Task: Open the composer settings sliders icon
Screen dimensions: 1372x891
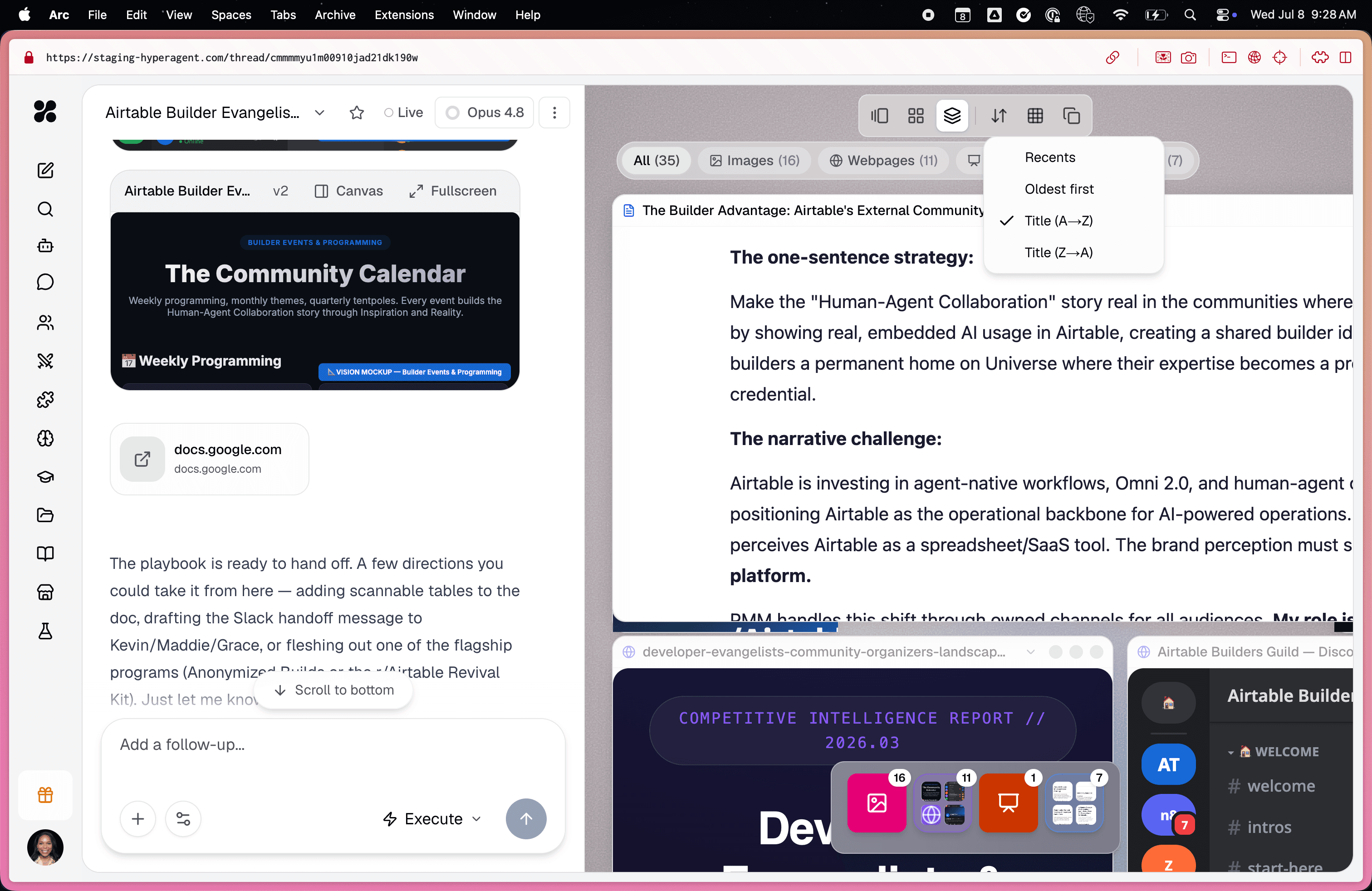Action: click(x=183, y=818)
